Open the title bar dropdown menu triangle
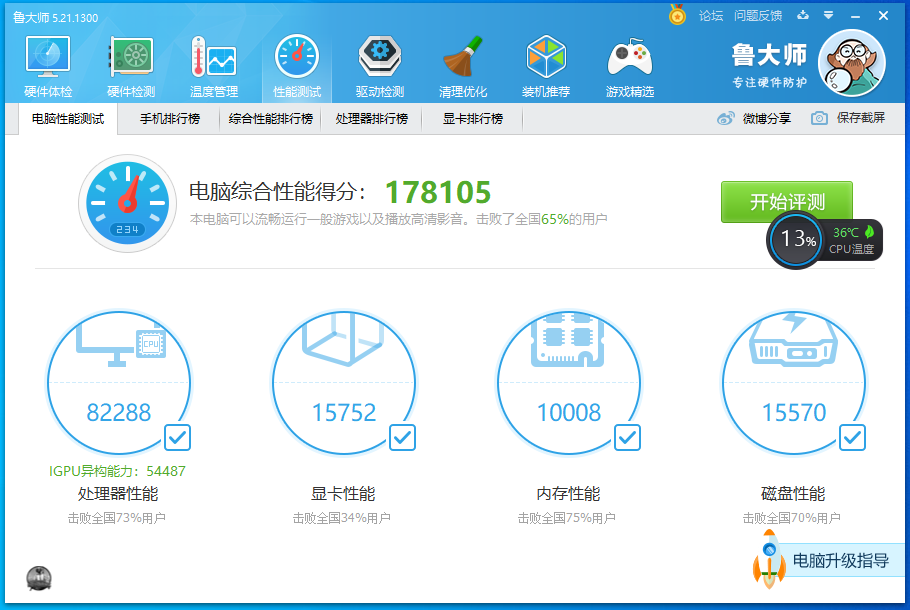The image size is (910, 610). coord(829,16)
